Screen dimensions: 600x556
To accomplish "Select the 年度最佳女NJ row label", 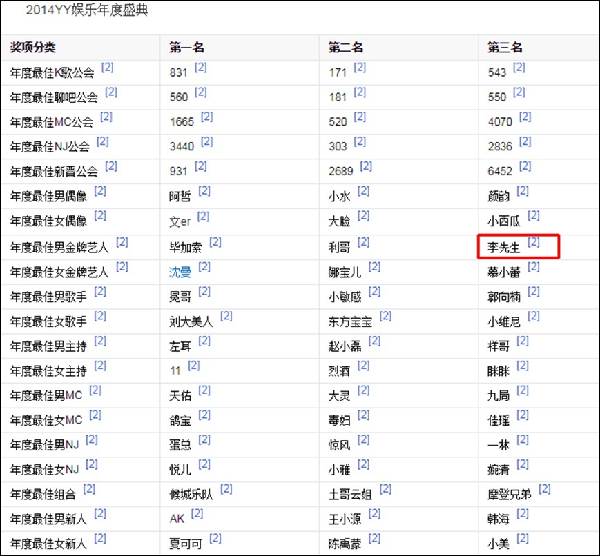I will pos(44,470).
